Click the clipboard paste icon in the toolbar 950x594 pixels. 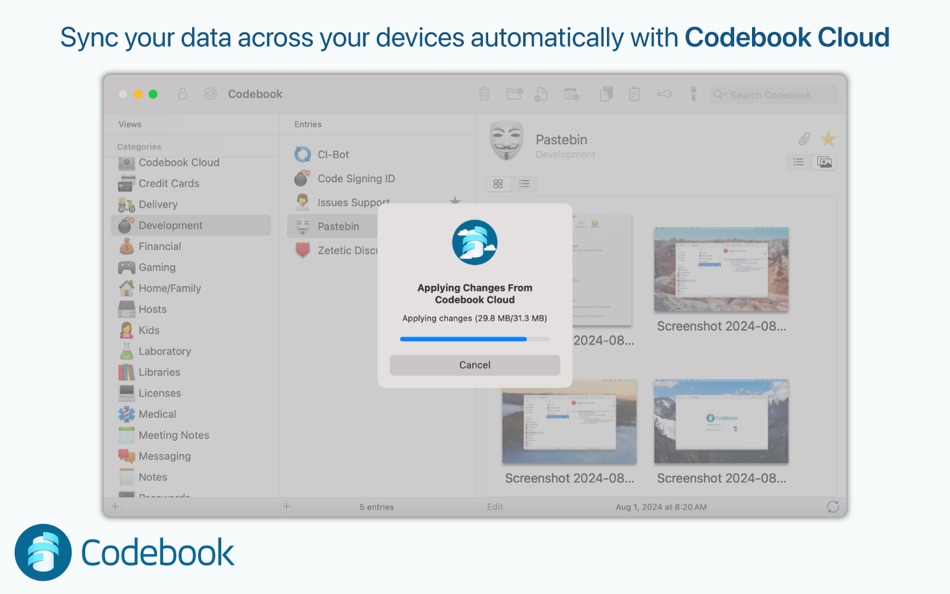click(634, 94)
